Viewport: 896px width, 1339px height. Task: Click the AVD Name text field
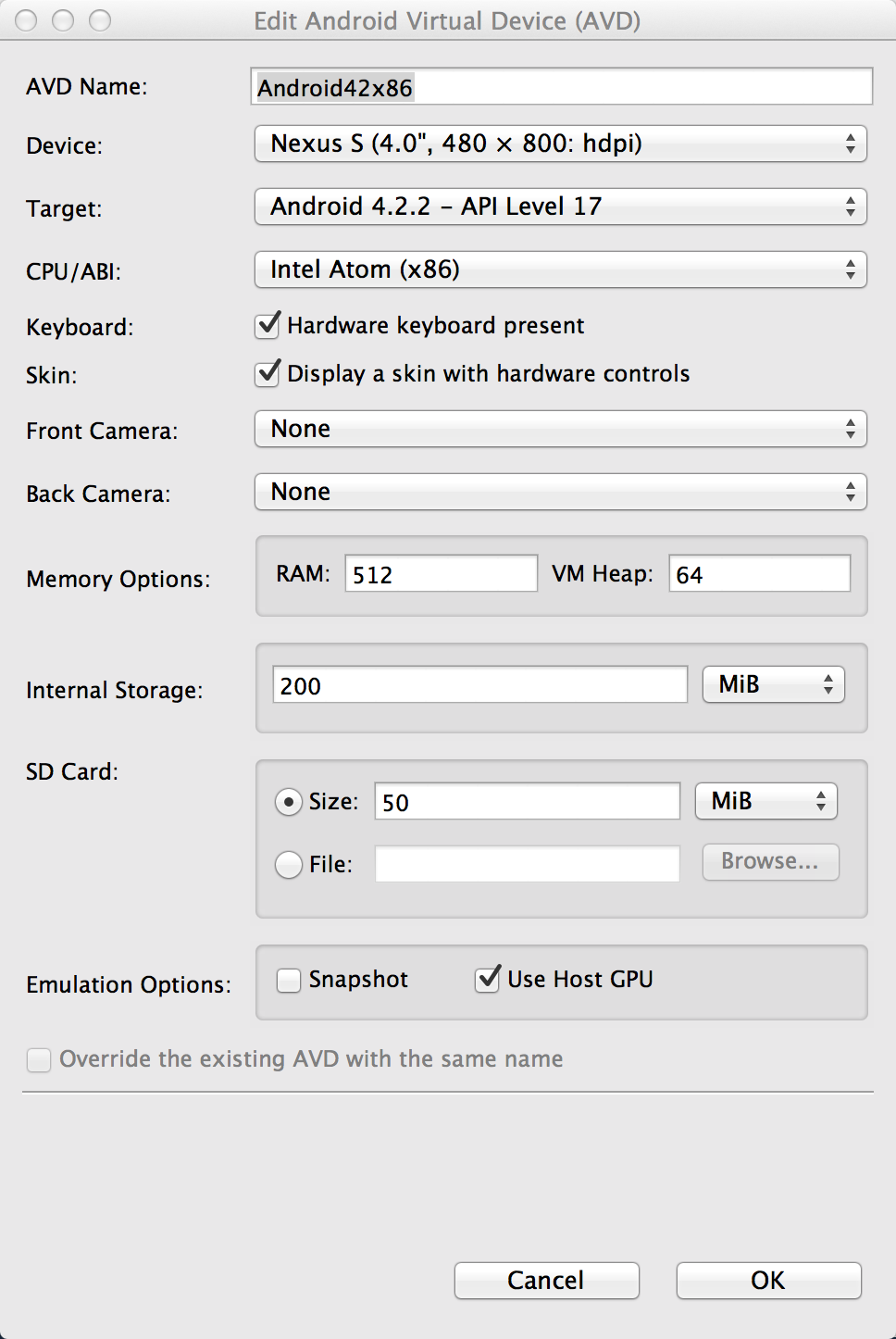(x=562, y=87)
